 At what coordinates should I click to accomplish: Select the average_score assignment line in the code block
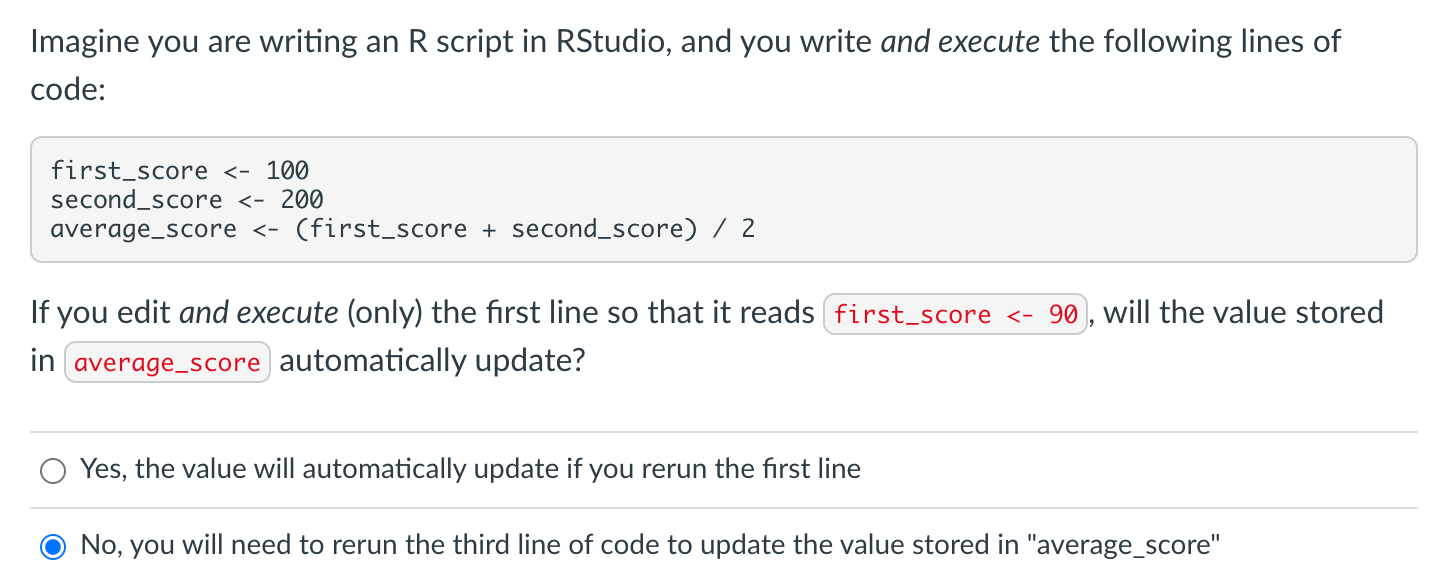pyautogui.click(x=404, y=228)
